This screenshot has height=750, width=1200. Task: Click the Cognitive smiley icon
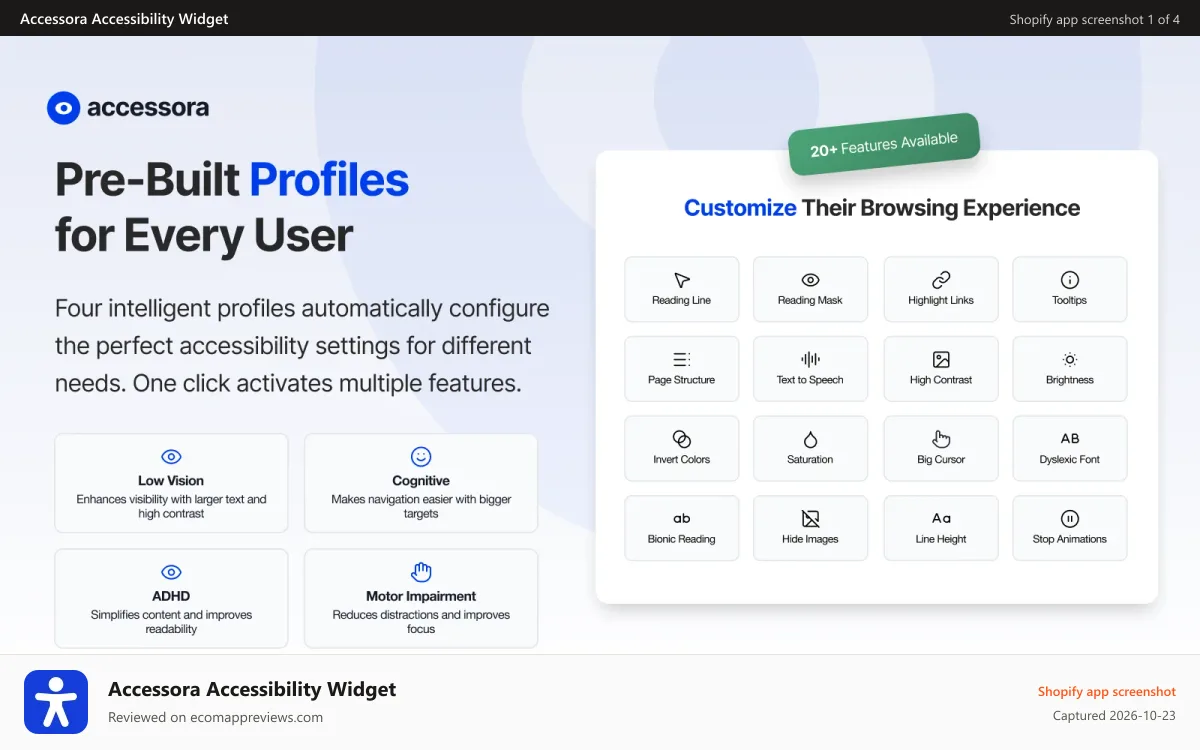[421, 457]
